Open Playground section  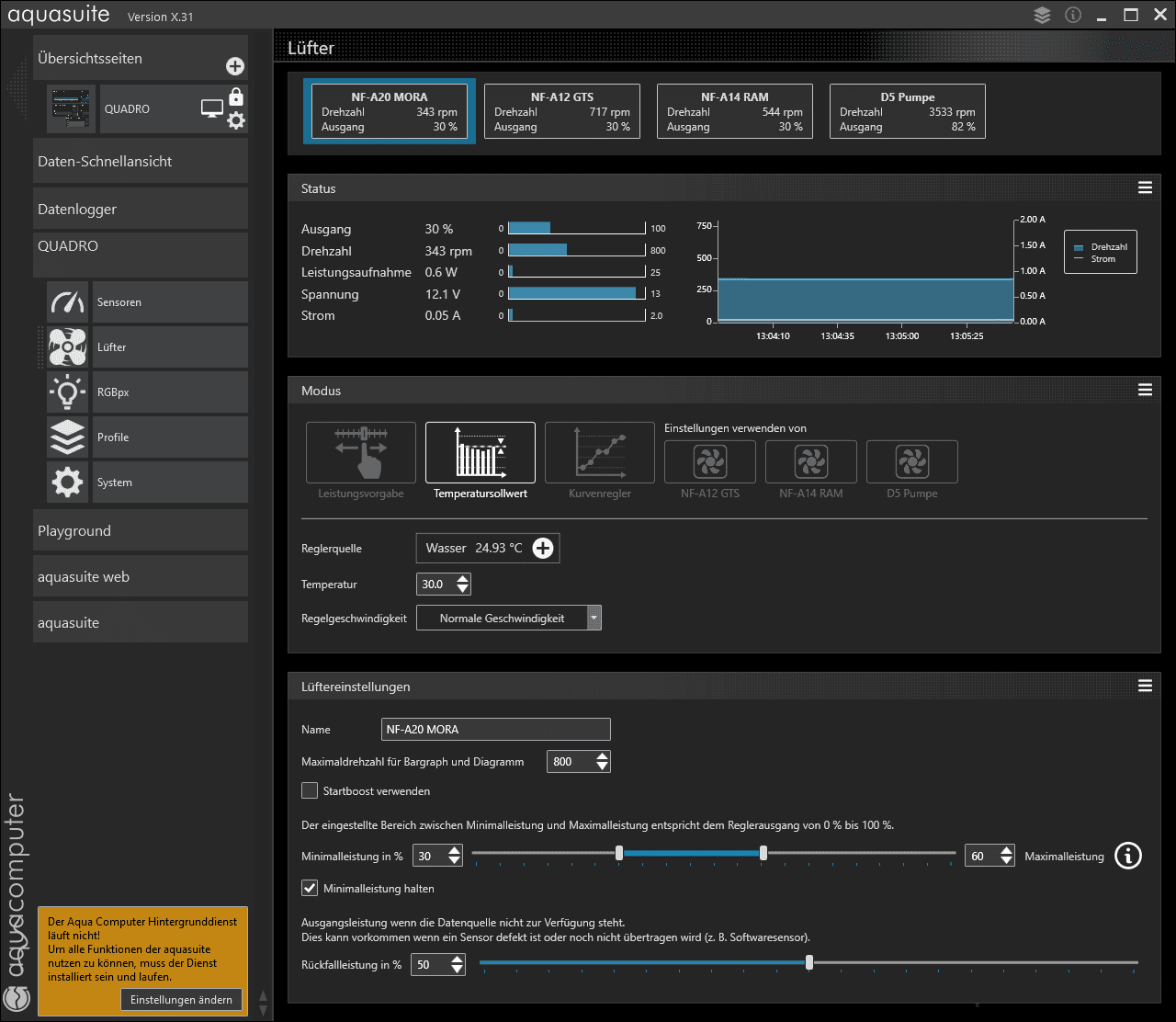click(x=141, y=530)
